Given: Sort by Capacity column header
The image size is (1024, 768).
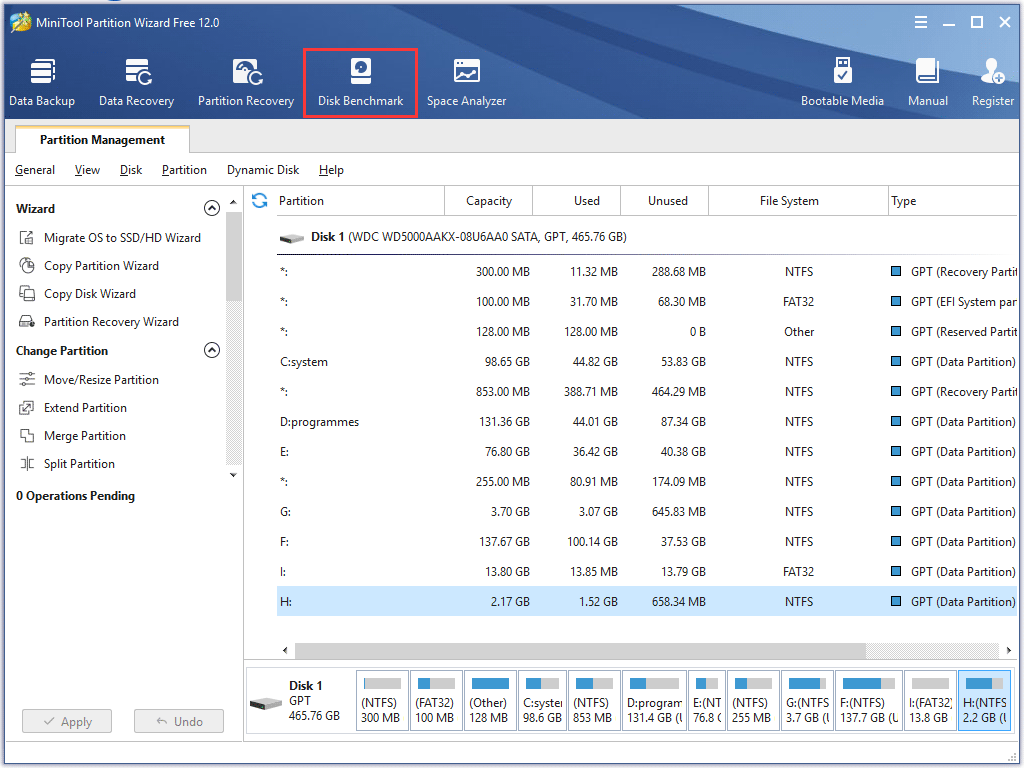Looking at the screenshot, I should click(x=488, y=200).
